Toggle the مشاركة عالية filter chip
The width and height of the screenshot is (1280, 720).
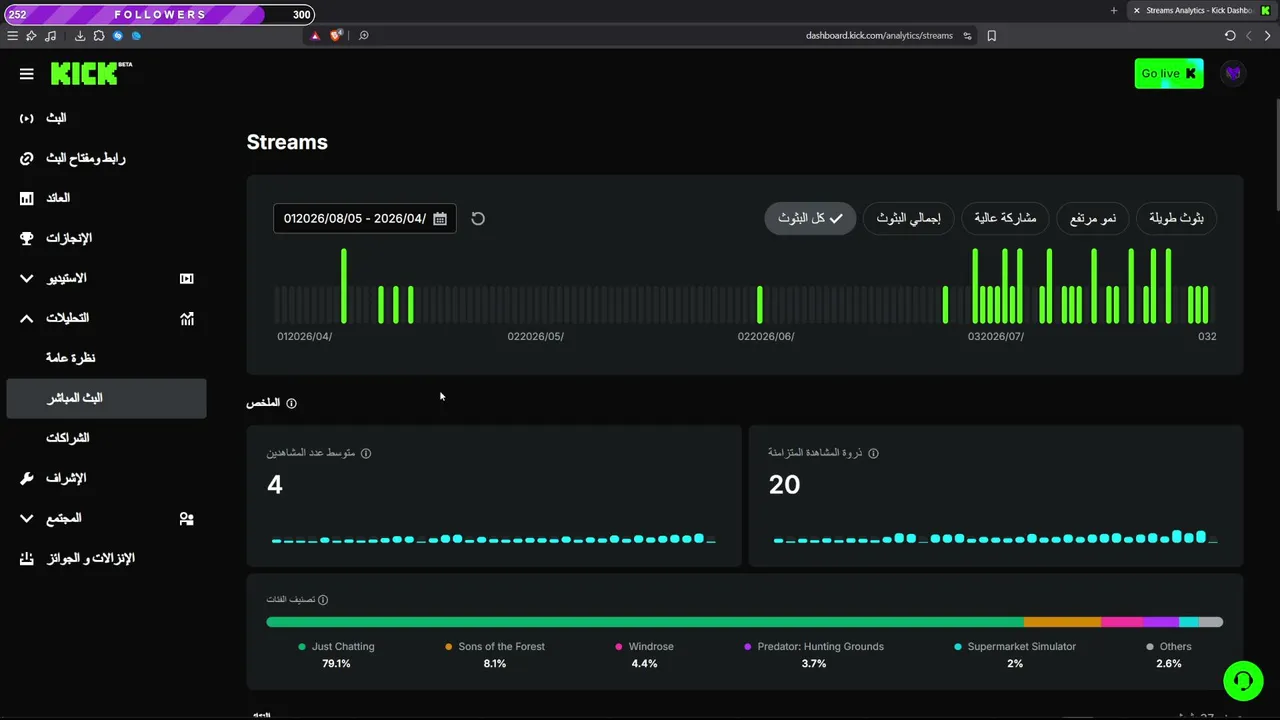[x=1006, y=218]
